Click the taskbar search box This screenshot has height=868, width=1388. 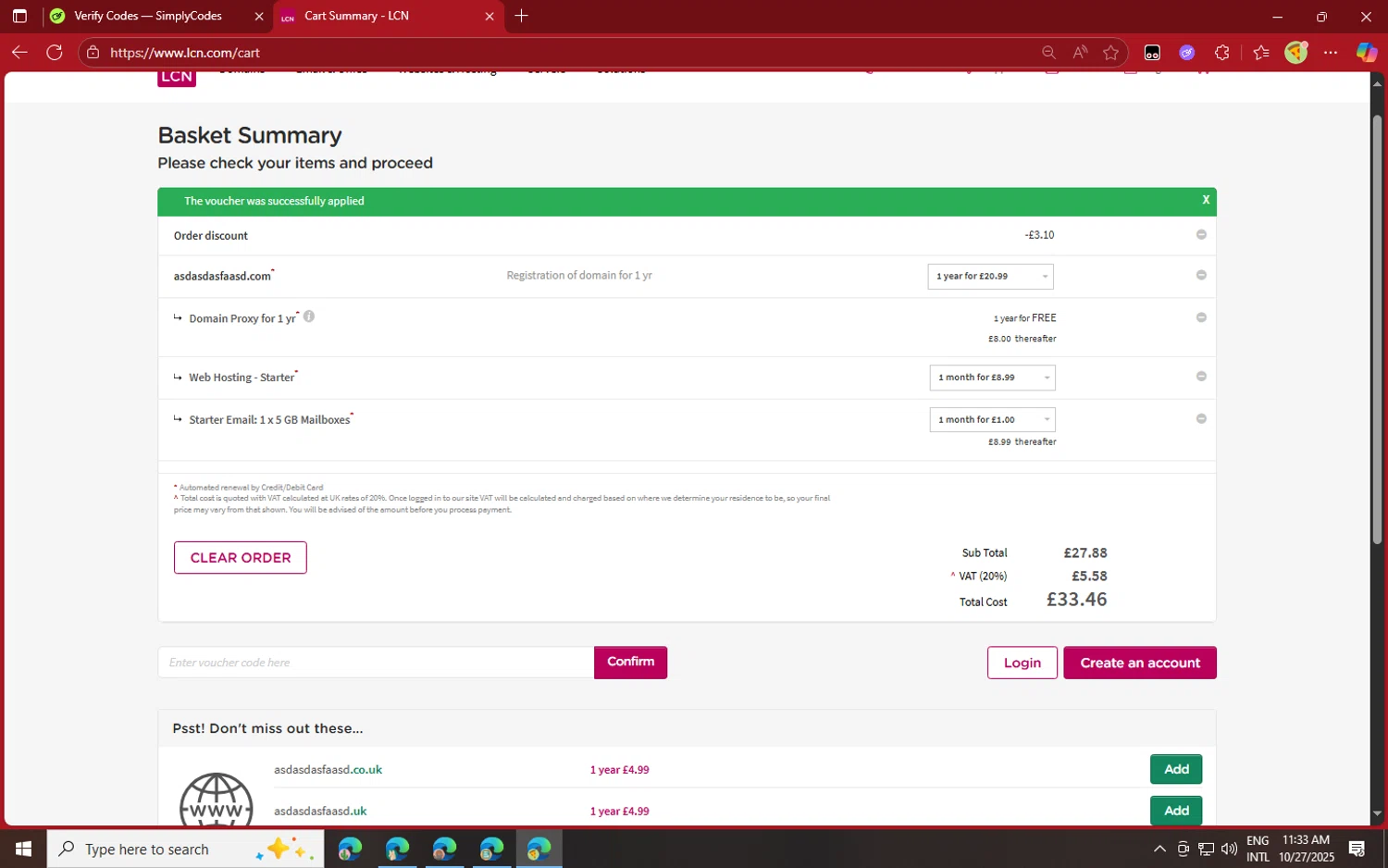(185, 849)
